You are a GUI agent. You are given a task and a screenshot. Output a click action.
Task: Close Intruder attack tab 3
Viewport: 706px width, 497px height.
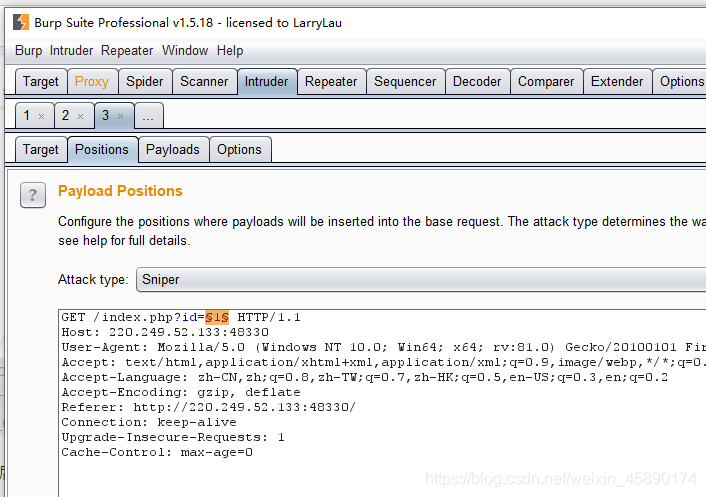coord(120,117)
